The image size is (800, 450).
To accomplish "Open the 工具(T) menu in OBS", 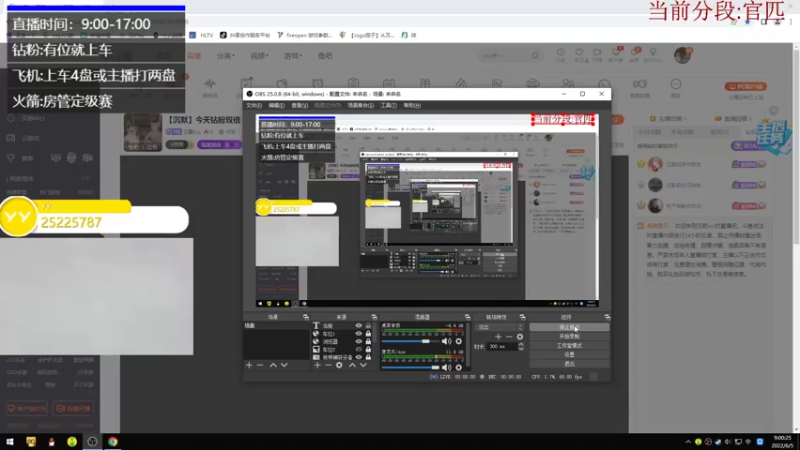I will [388, 105].
